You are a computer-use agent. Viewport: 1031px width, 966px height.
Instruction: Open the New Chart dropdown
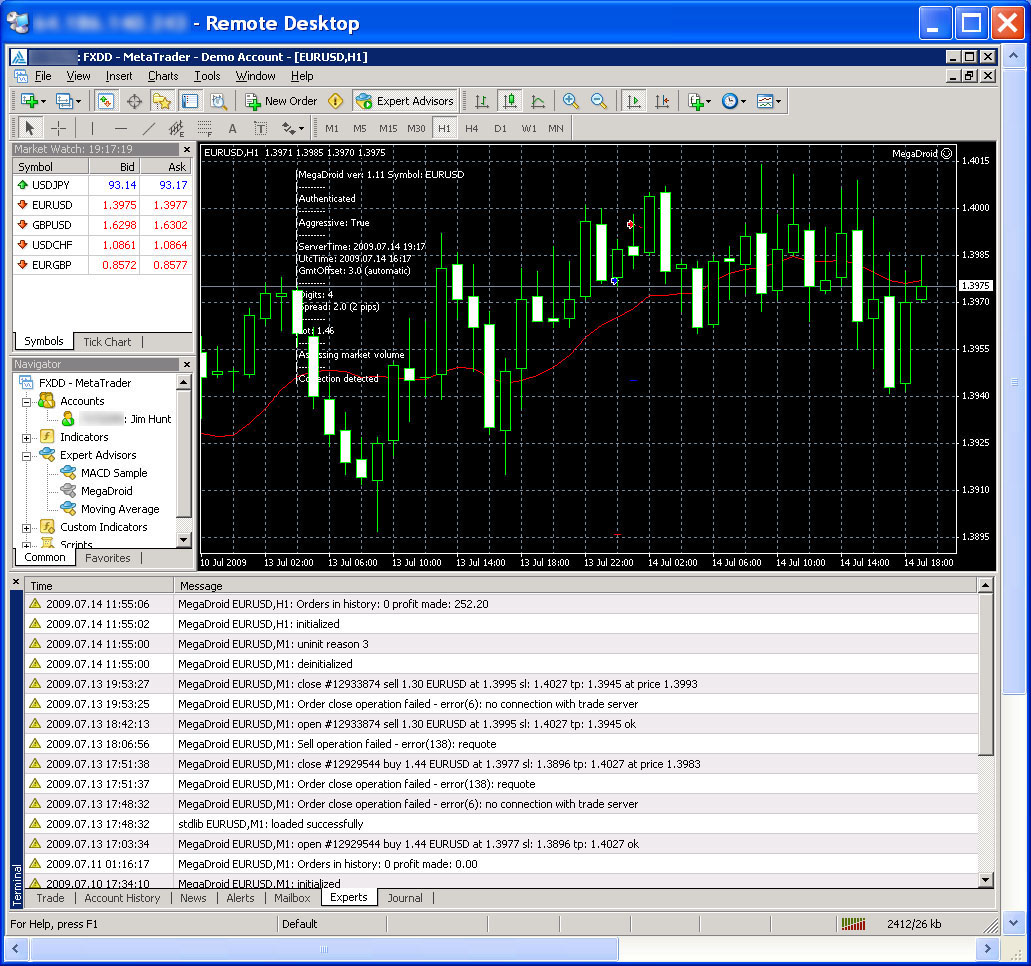coord(33,101)
